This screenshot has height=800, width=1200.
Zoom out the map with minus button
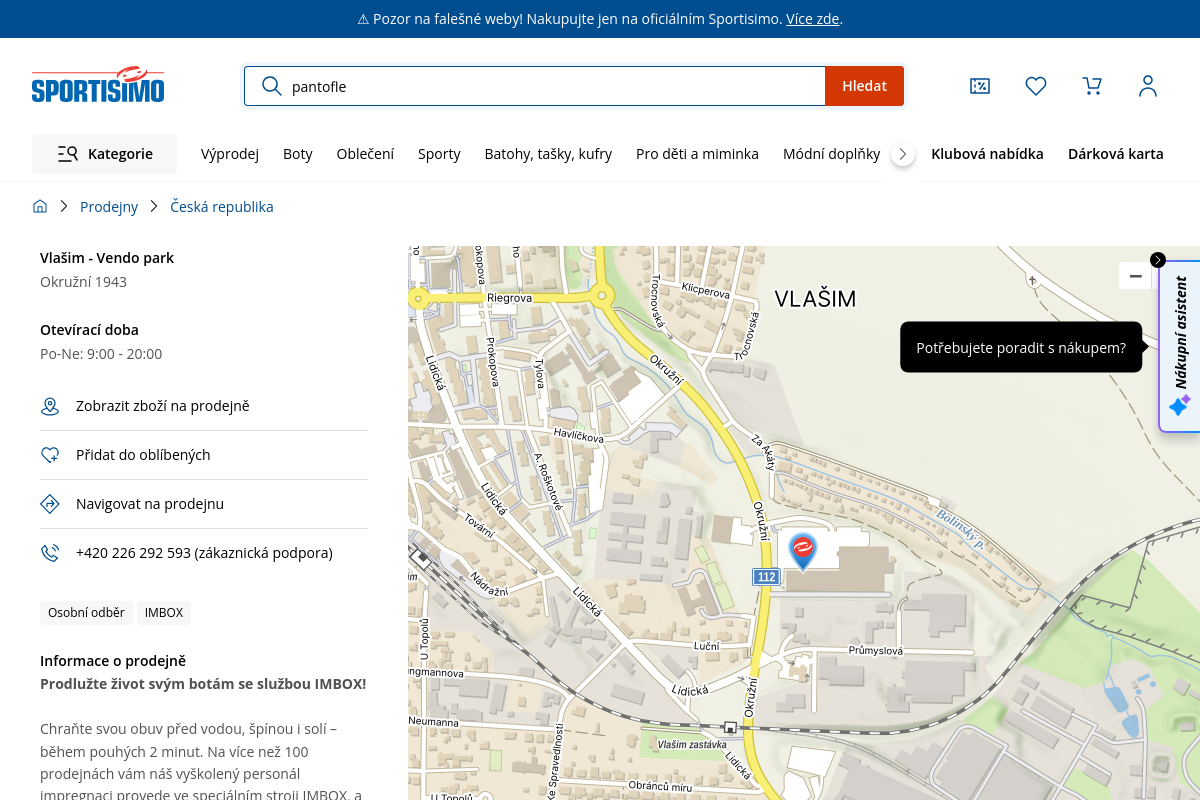(x=1135, y=276)
